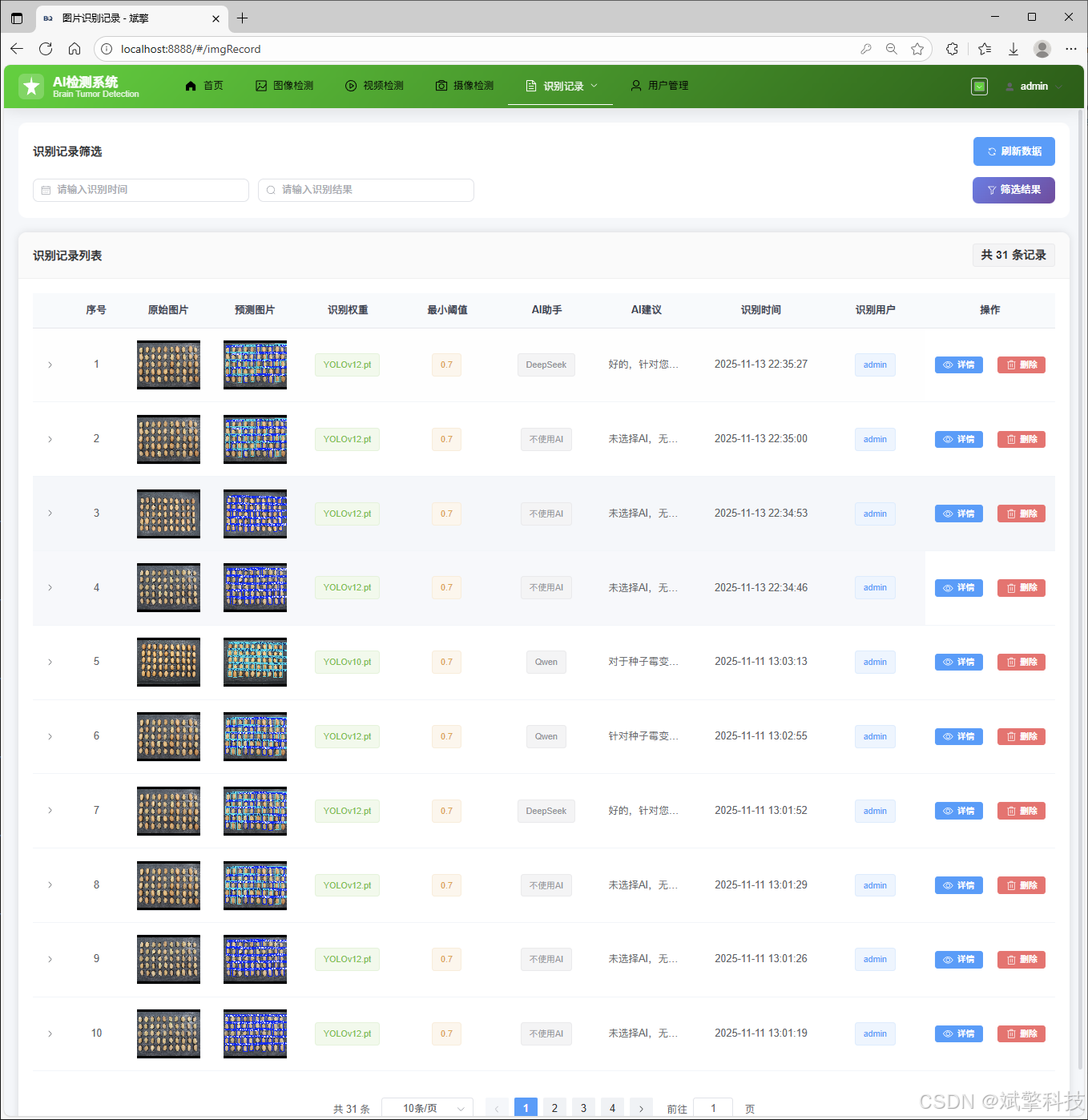1088x1120 pixels.
Task: Delete row 8 with 删除 button
Action: tap(1022, 885)
